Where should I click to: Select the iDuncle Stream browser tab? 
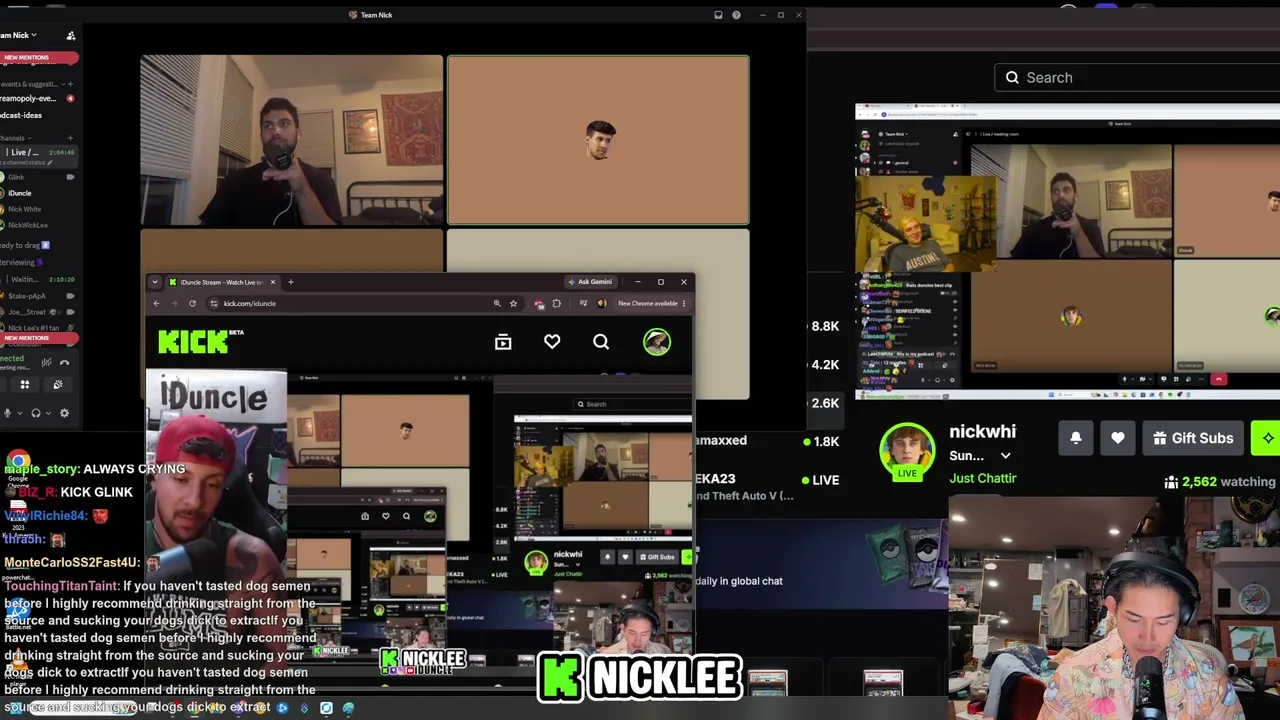tap(221, 282)
